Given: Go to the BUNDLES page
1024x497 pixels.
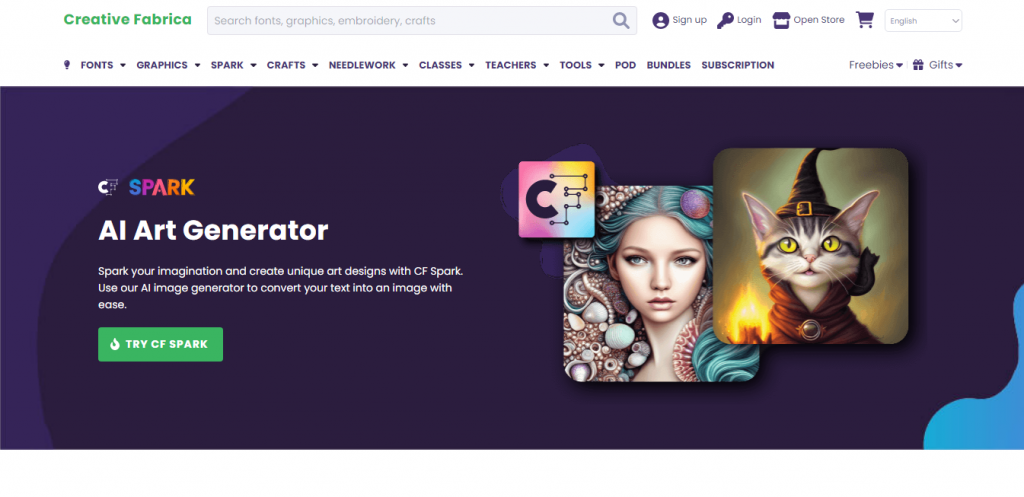Looking at the screenshot, I should [669, 65].
